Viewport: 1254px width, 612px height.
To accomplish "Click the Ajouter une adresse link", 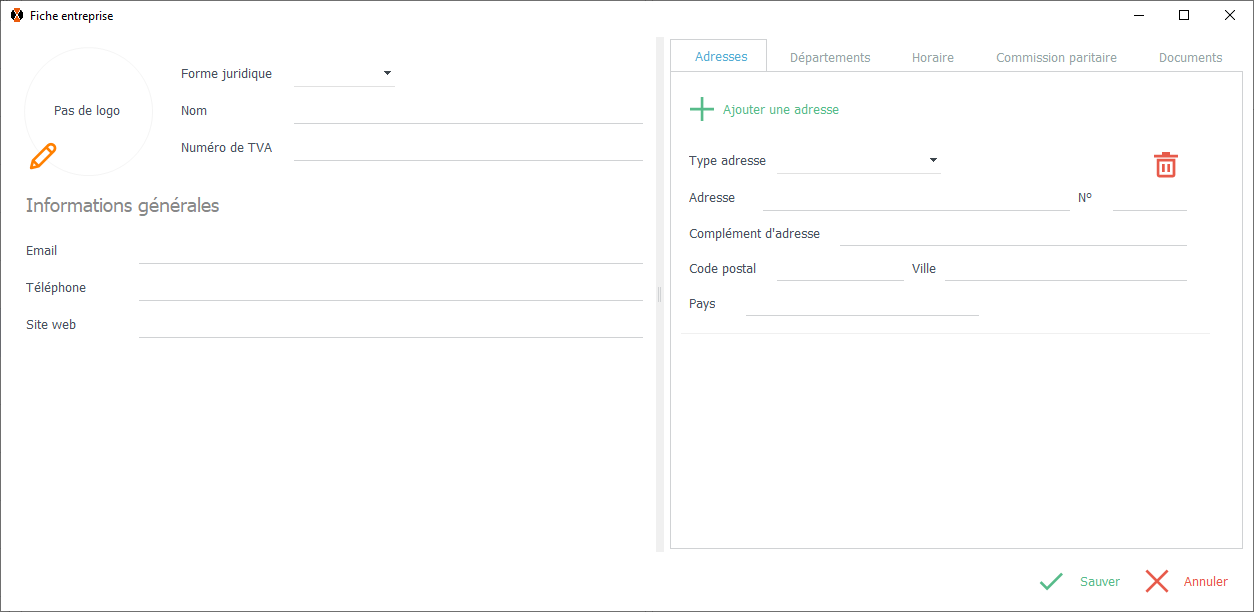I will tap(780, 110).
